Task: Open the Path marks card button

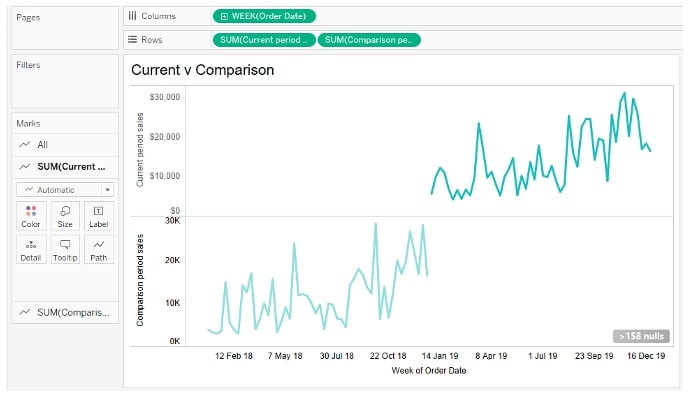Action: pyautogui.click(x=99, y=249)
